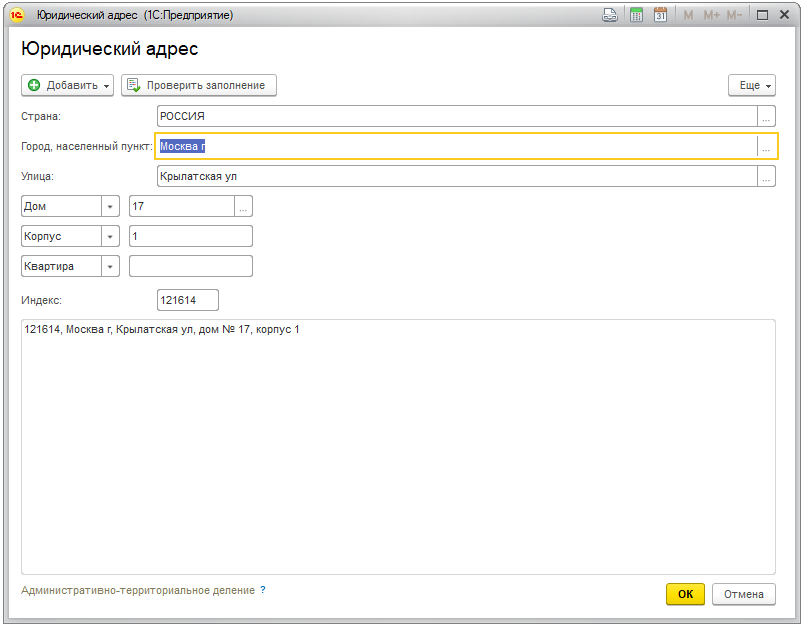Click the print icon in title bar
The width and height of the screenshot is (804, 628).
[x=610, y=16]
